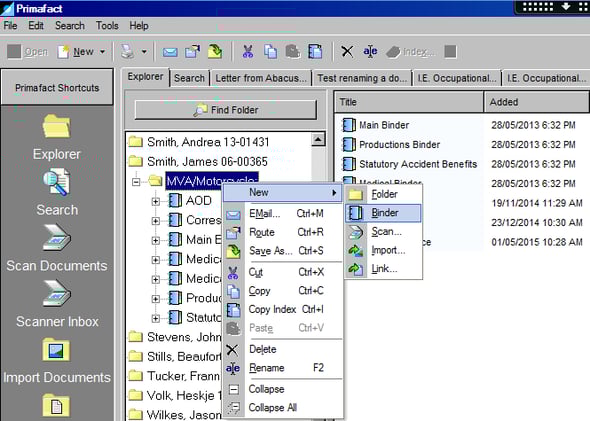Sort by the Title column header

point(409,102)
